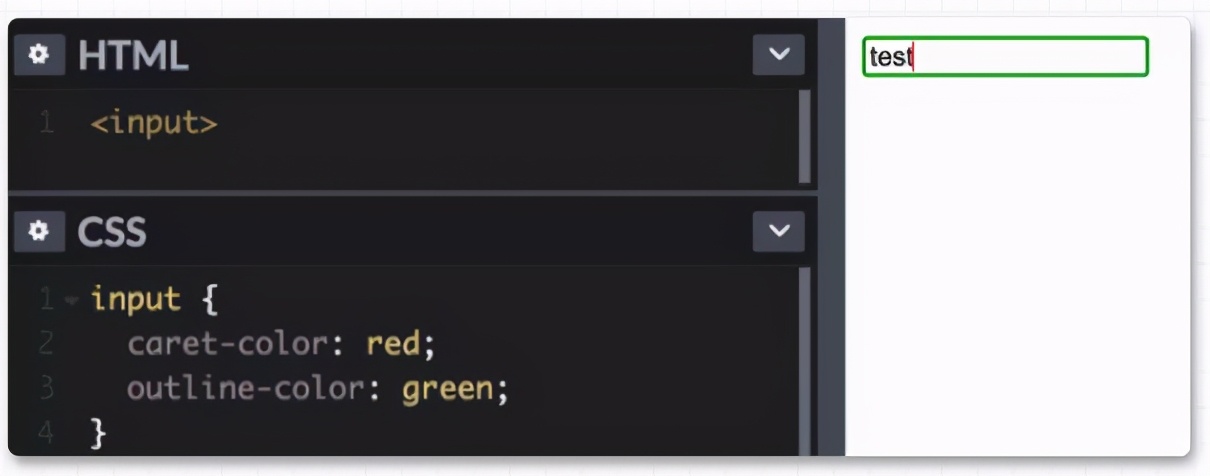The height and width of the screenshot is (476, 1210).
Task: Click line number 4 in CSS editor
Action: tap(47, 433)
